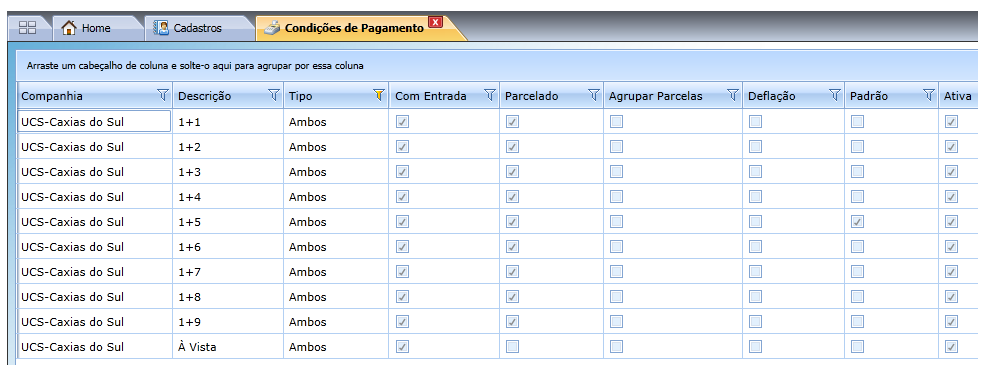Toggle Ativa checkbox in the 1+3 row
Image resolution: width=987 pixels, height=376 pixels.
[x=951, y=171]
